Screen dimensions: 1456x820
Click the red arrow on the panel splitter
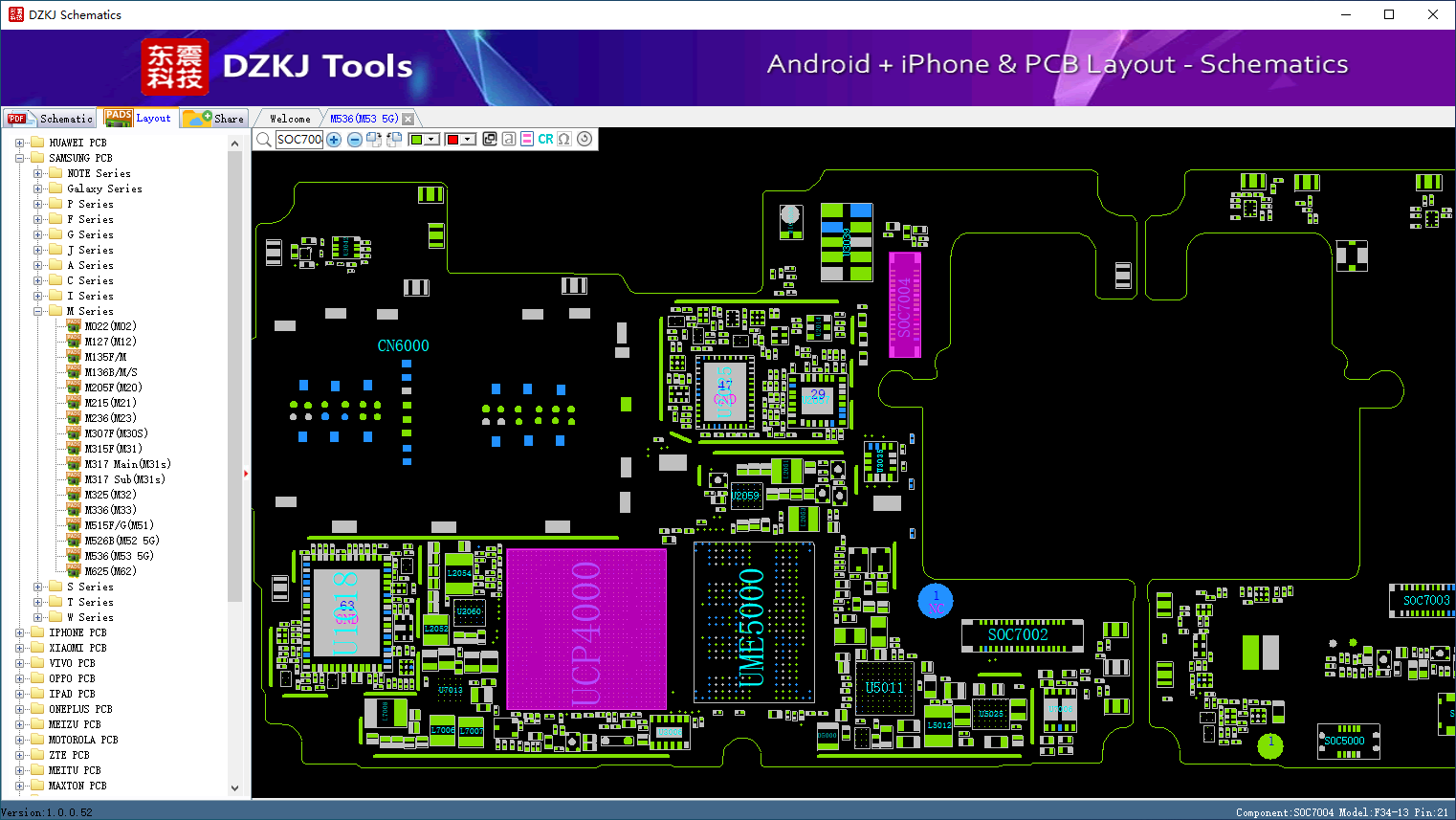point(246,473)
